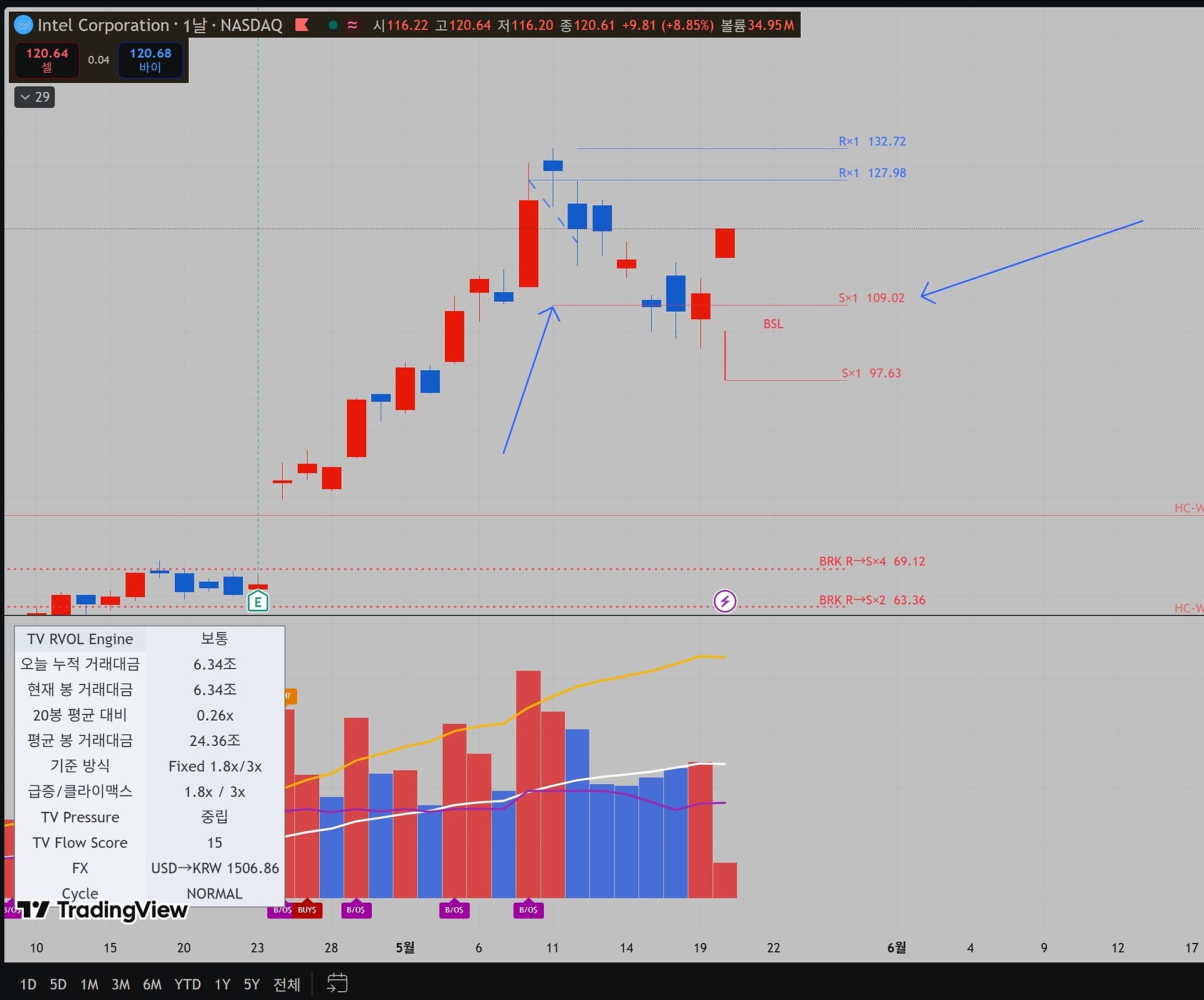Click the purple lightning event icon
The width and height of the screenshot is (1204, 1000).
pos(725,601)
